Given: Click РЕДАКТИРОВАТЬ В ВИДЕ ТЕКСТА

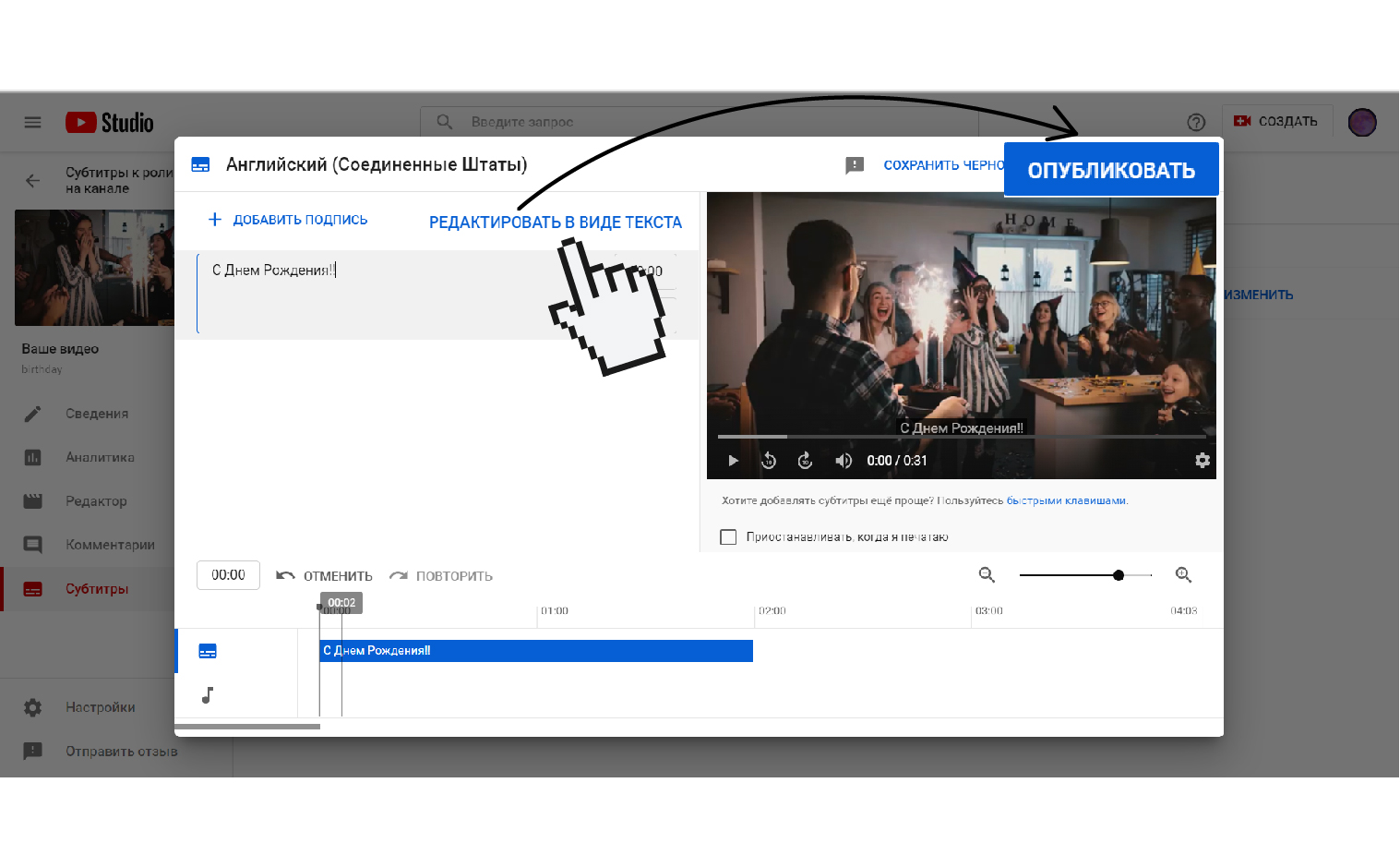Looking at the screenshot, I should pos(555,223).
